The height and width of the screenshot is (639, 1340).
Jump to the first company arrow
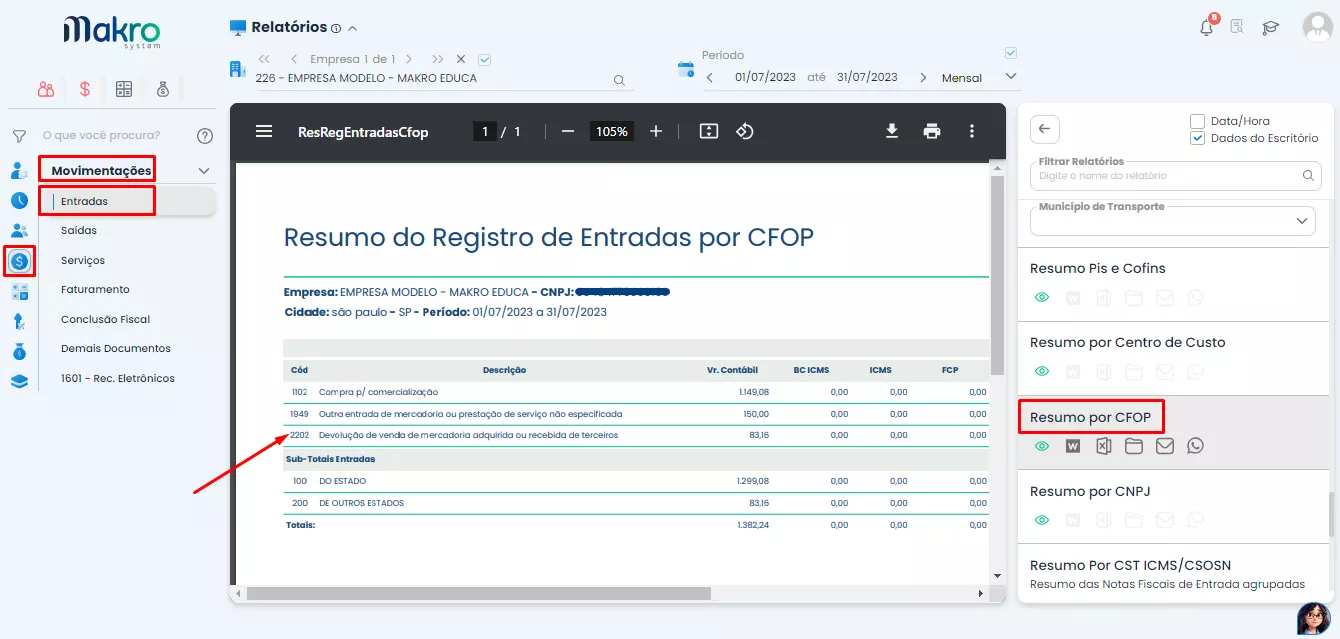point(264,59)
